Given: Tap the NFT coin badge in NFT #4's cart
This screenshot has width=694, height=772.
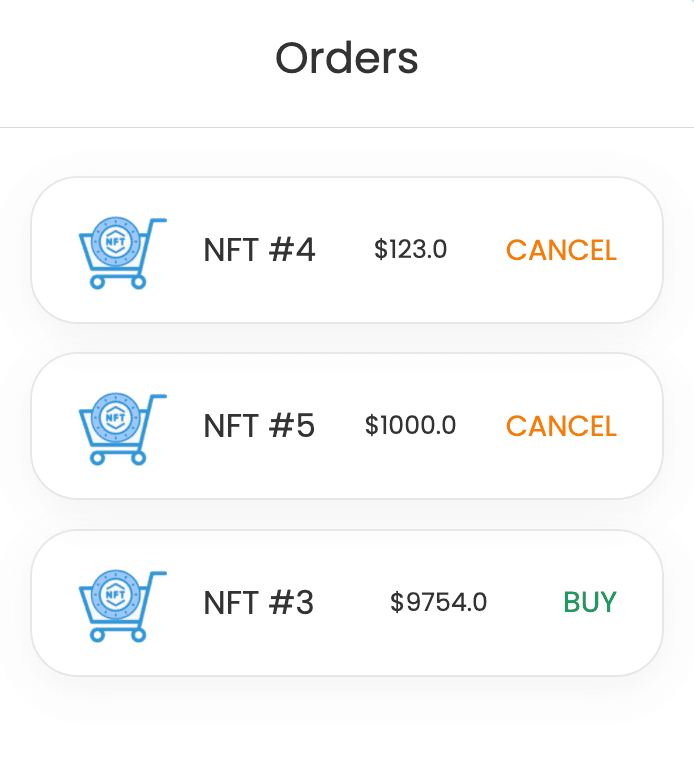Looking at the screenshot, I should coord(116,241).
